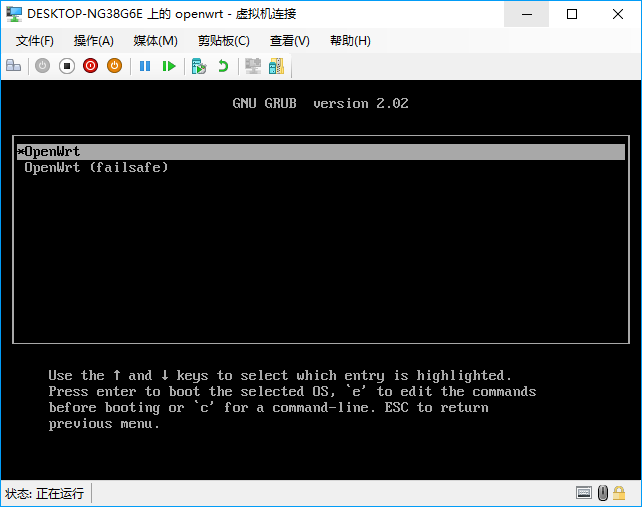Close the virtual machine connection window
The image size is (642, 507).
pyautogui.click(x=618, y=14)
